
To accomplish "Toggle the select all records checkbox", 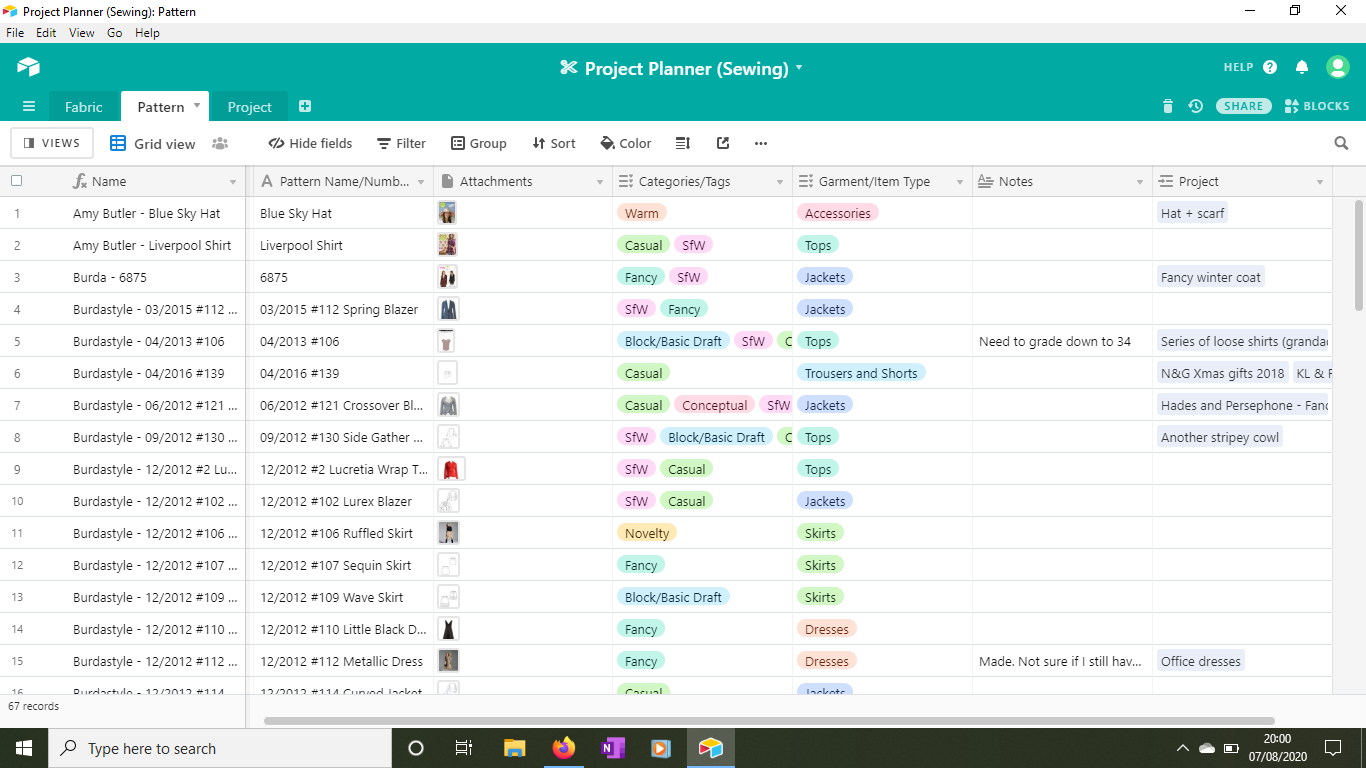I will tap(16, 181).
